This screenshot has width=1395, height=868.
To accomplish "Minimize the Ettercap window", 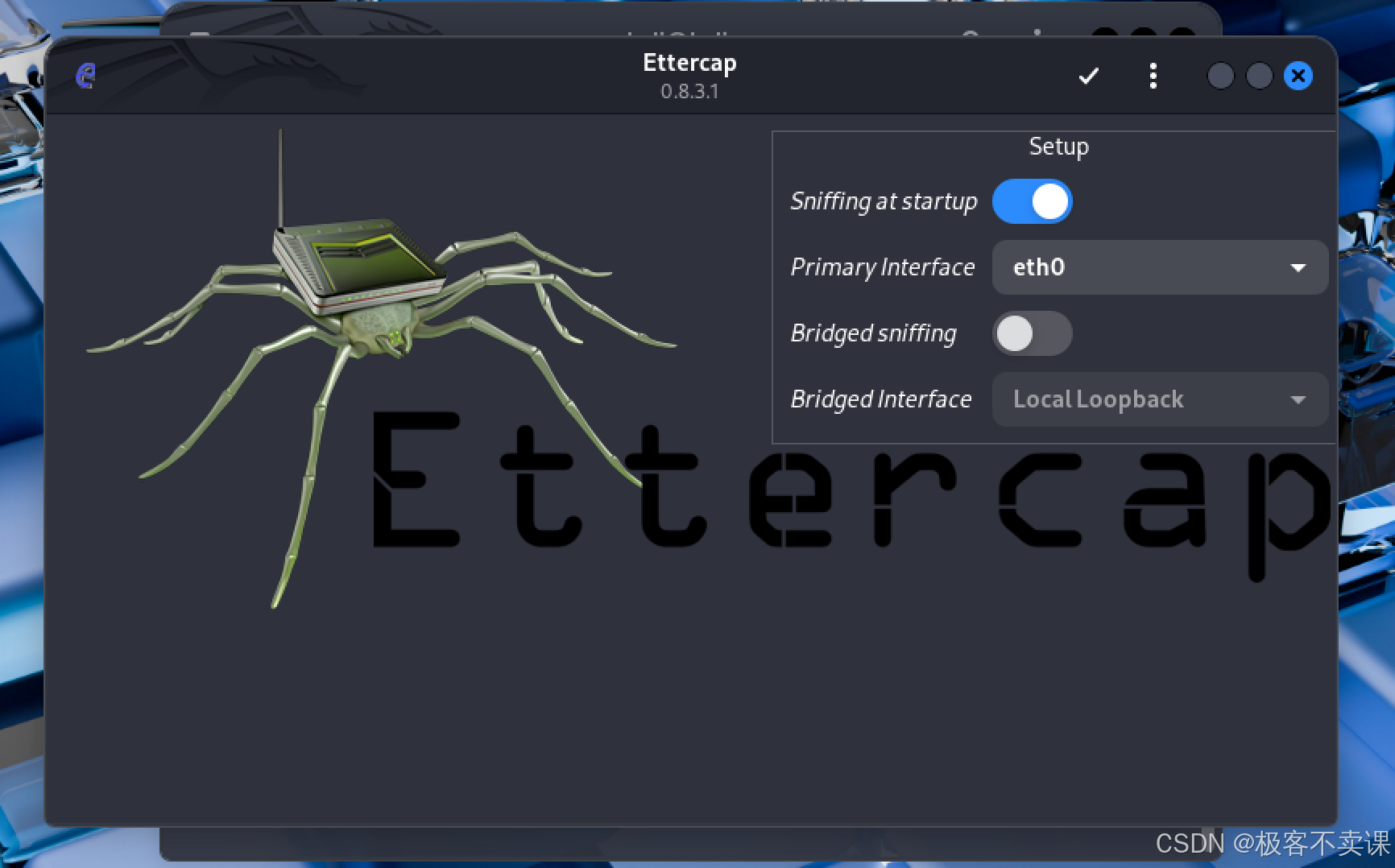I will pos(1220,76).
